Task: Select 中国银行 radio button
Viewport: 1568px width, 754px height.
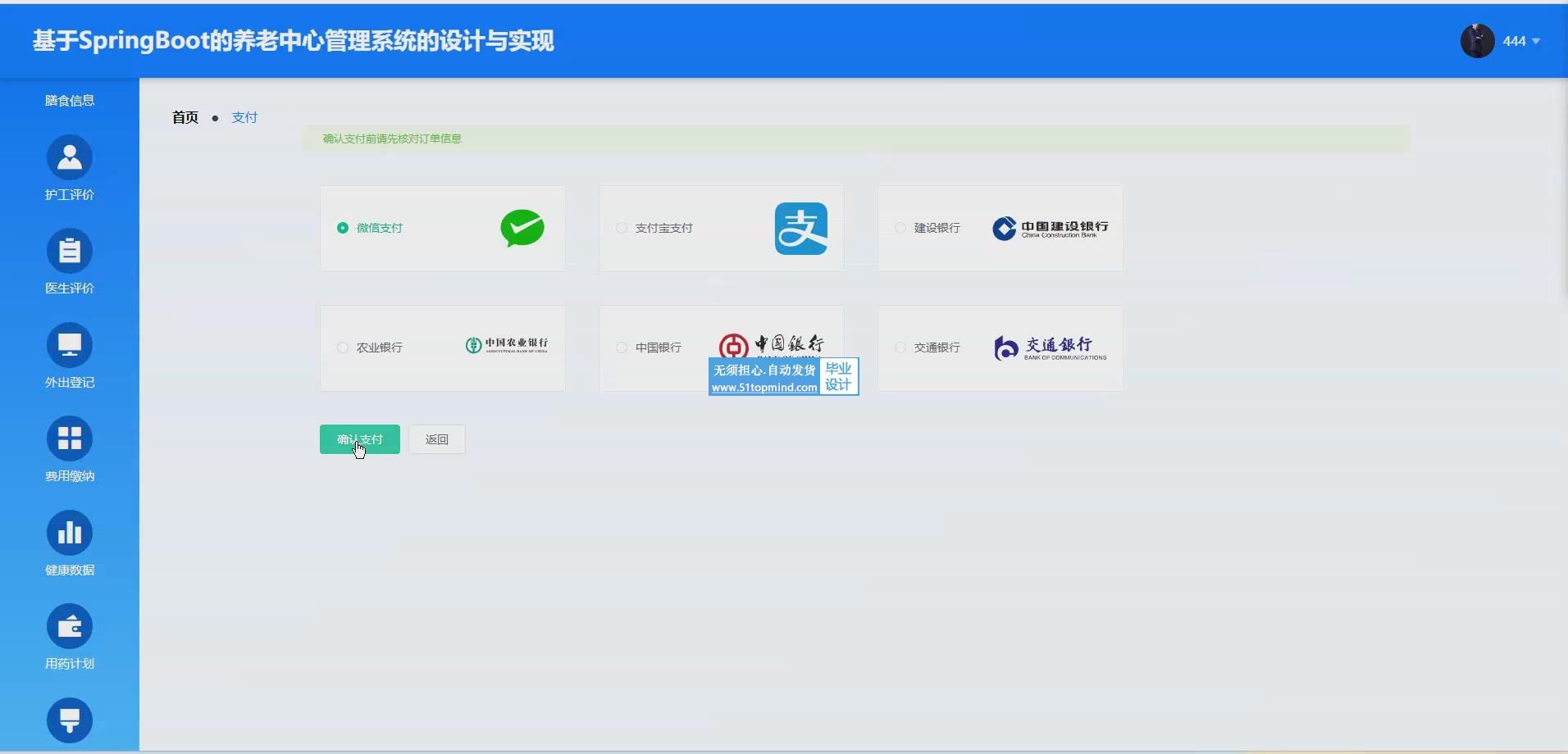Action: 622,347
